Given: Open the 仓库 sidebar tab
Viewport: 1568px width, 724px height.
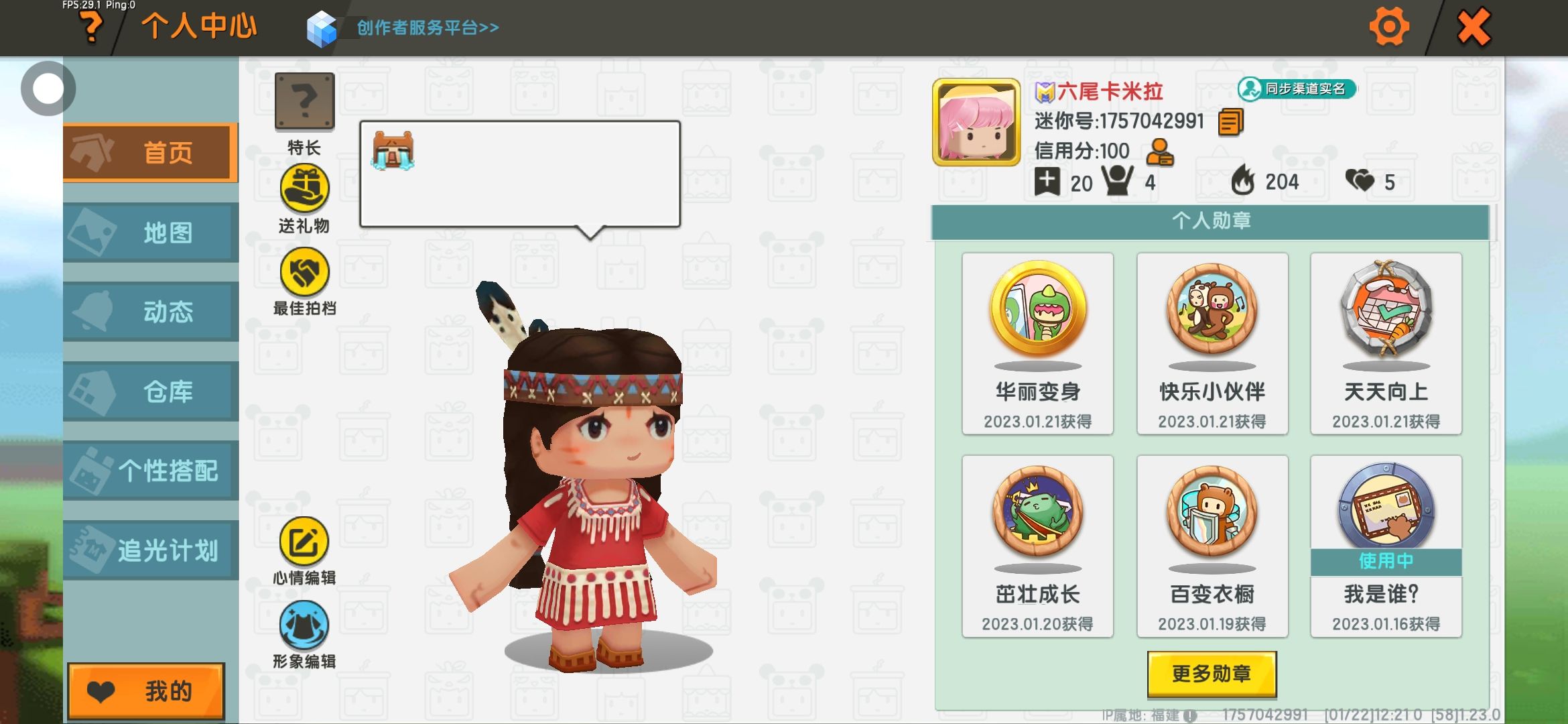Looking at the screenshot, I should [x=151, y=391].
